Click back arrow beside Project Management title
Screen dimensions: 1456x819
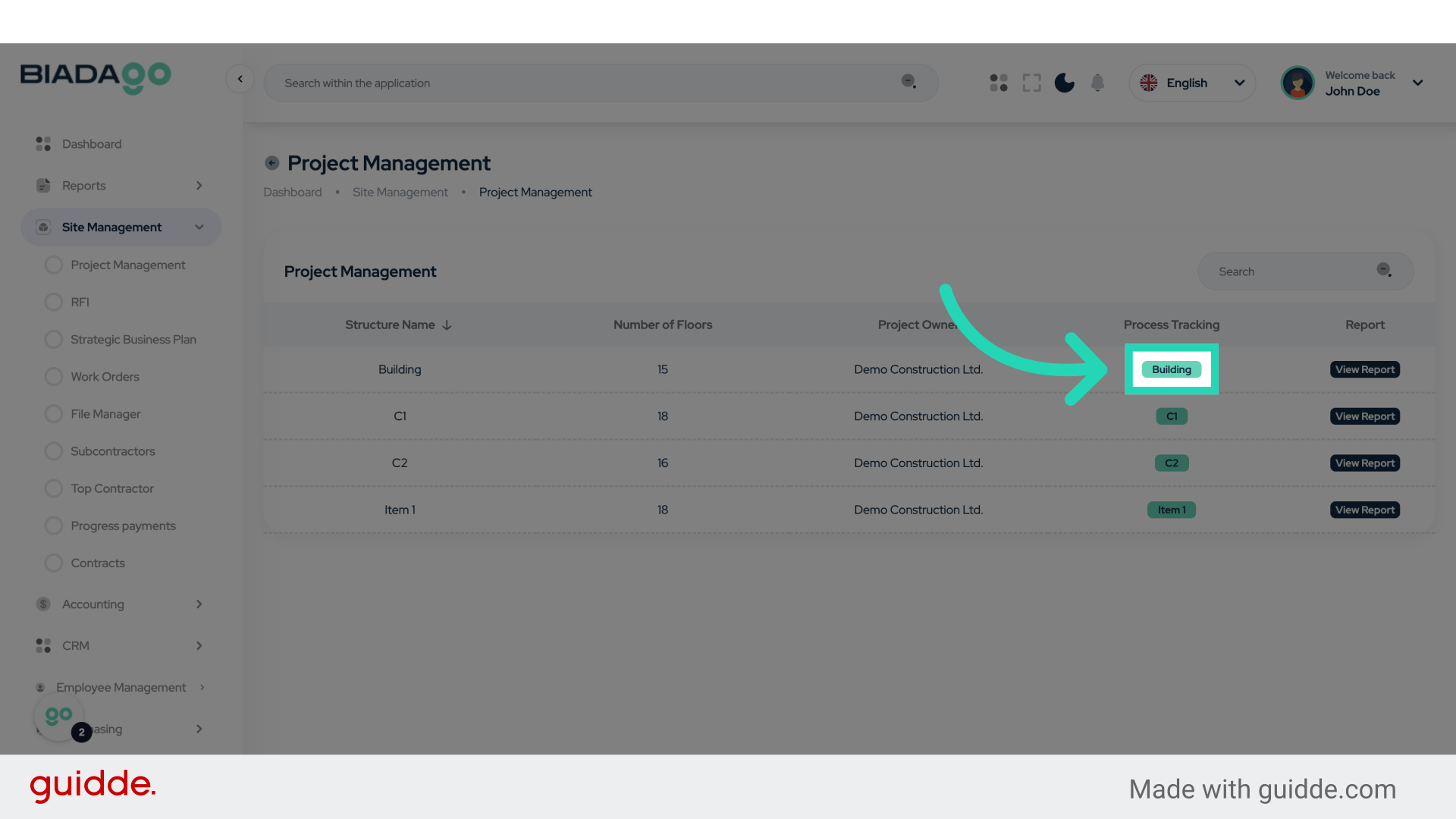click(271, 163)
